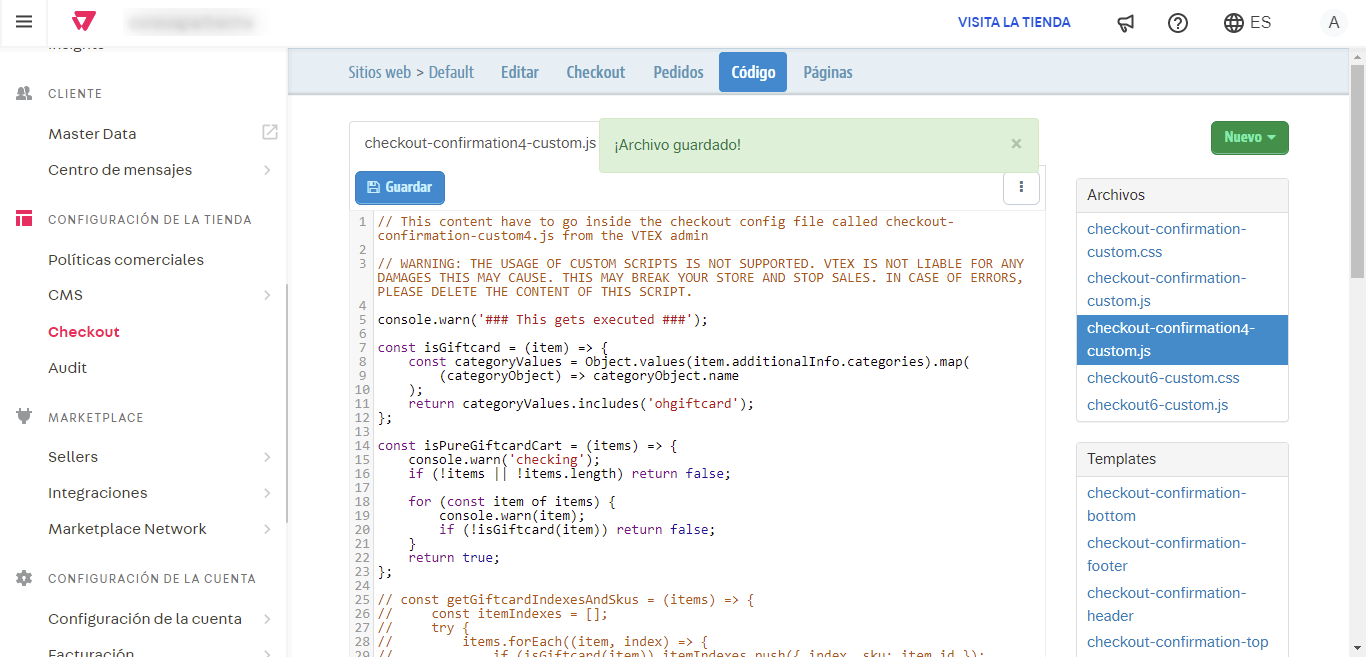Open Master Data external link icon
Screen dimensions: 1366x657
pyautogui.click(x=270, y=132)
